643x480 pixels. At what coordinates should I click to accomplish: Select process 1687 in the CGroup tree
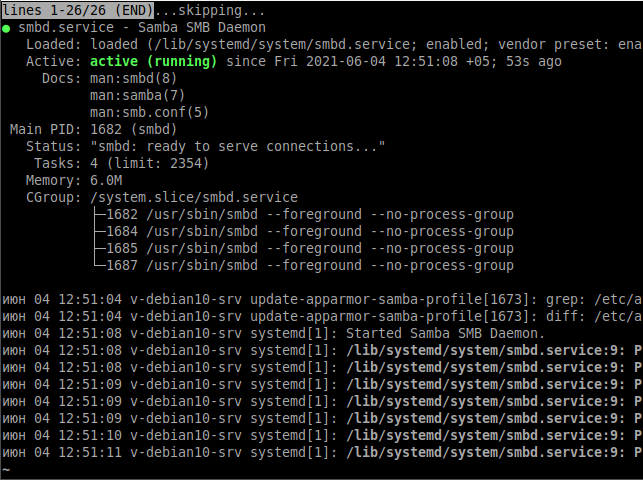(310, 266)
